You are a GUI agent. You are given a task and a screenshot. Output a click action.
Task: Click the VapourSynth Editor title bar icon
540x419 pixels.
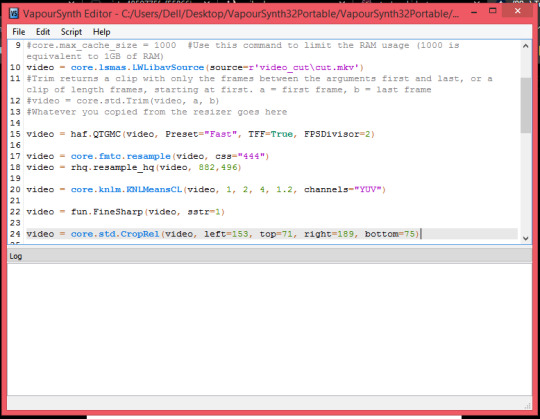click(x=14, y=13)
